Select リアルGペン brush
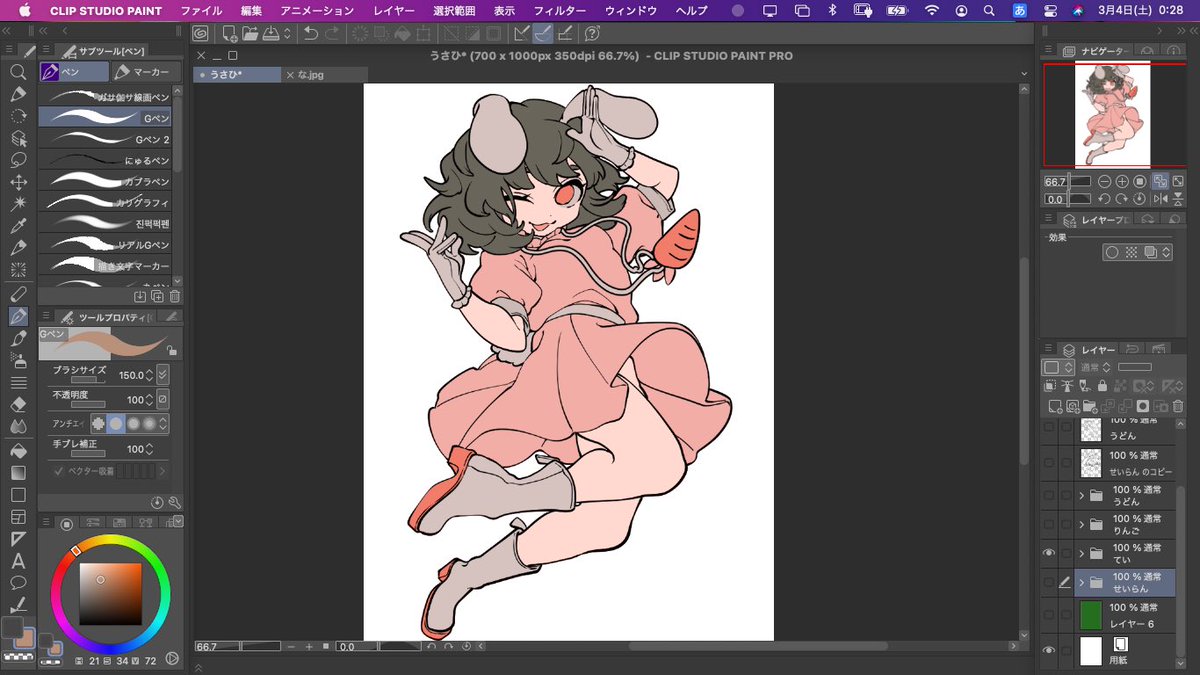This screenshot has width=1200, height=675. point(105,244)
